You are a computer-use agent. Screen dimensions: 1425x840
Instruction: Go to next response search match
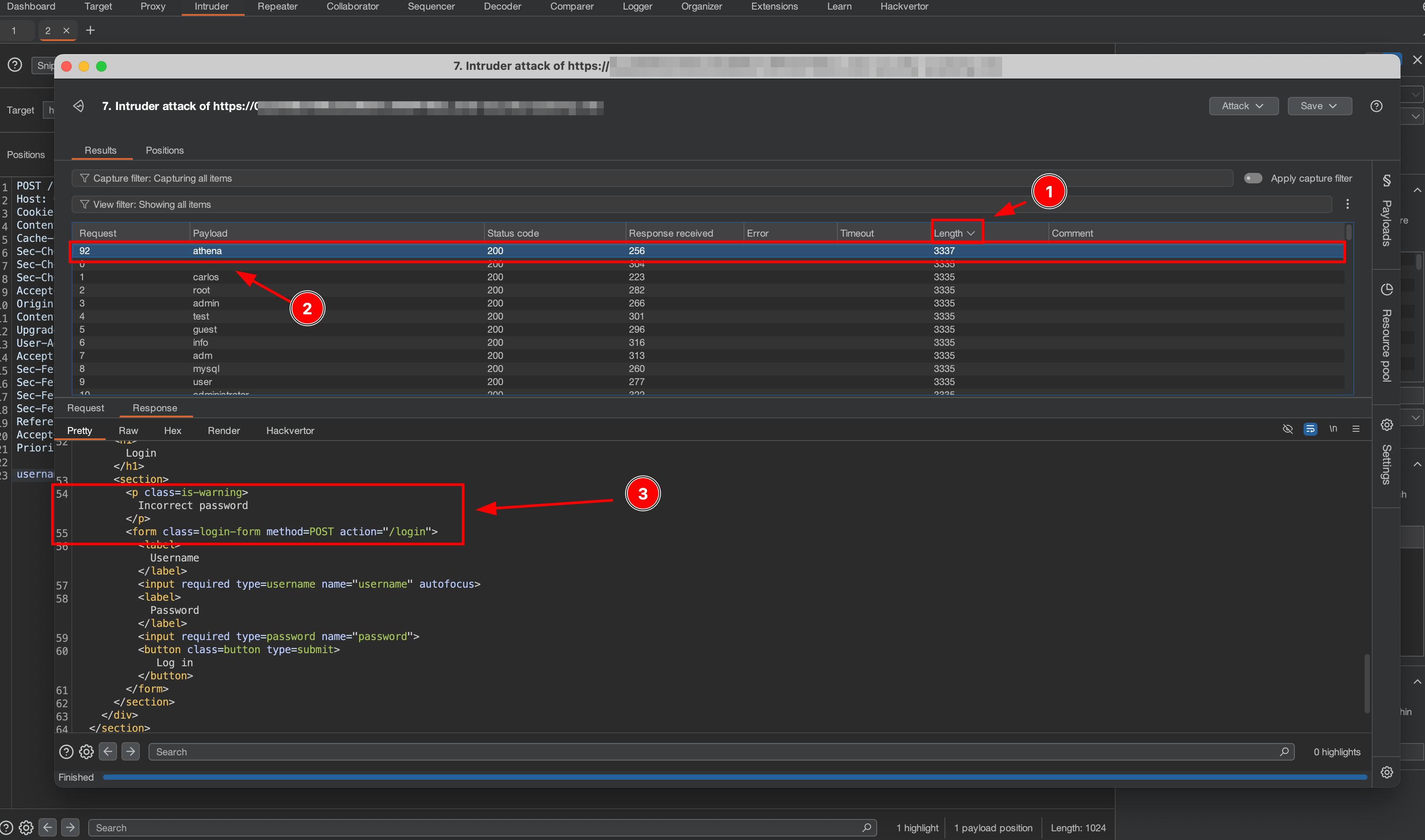(x=130, y=752)
